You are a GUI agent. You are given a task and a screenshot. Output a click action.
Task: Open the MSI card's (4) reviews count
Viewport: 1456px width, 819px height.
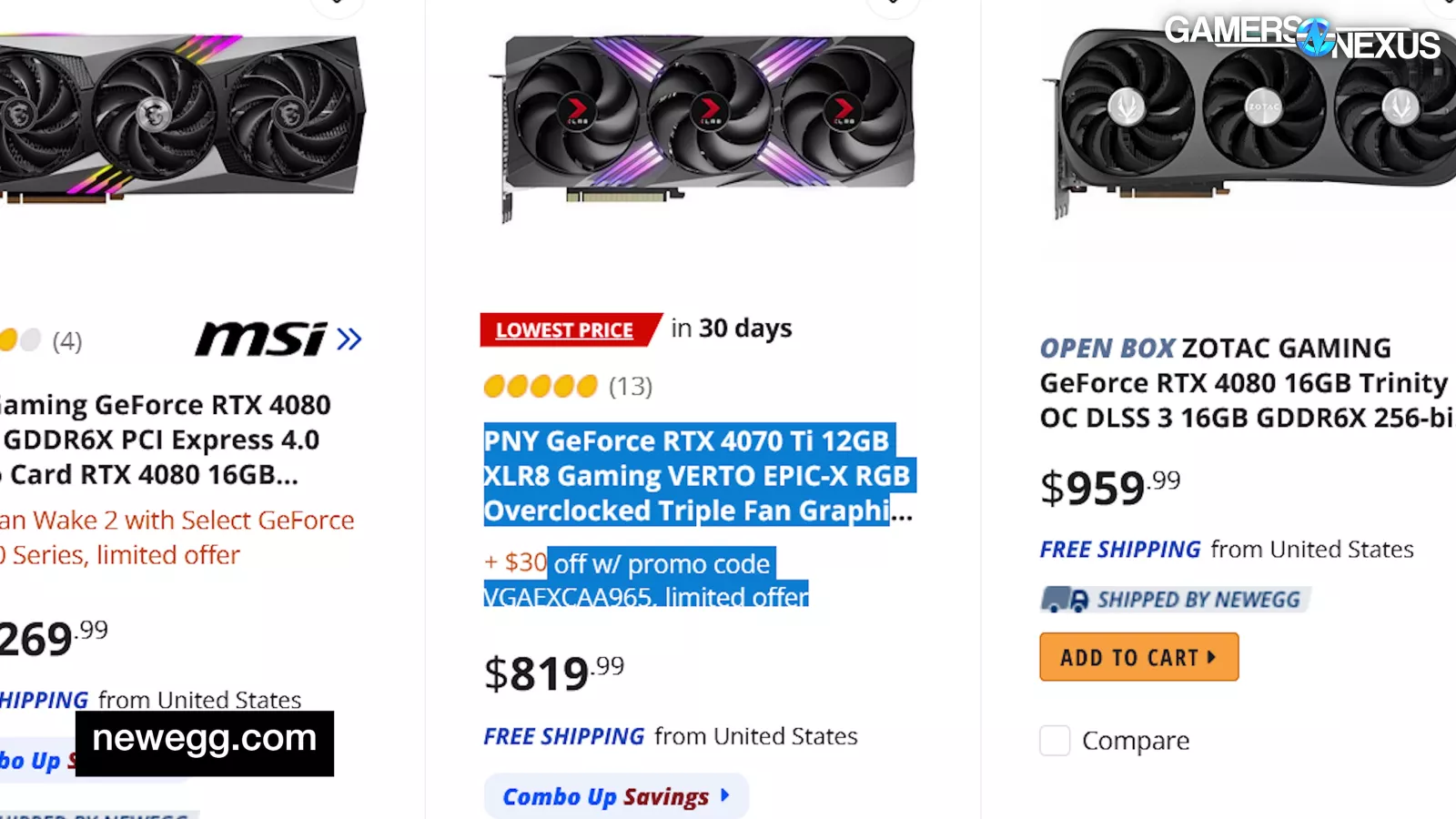67,341
